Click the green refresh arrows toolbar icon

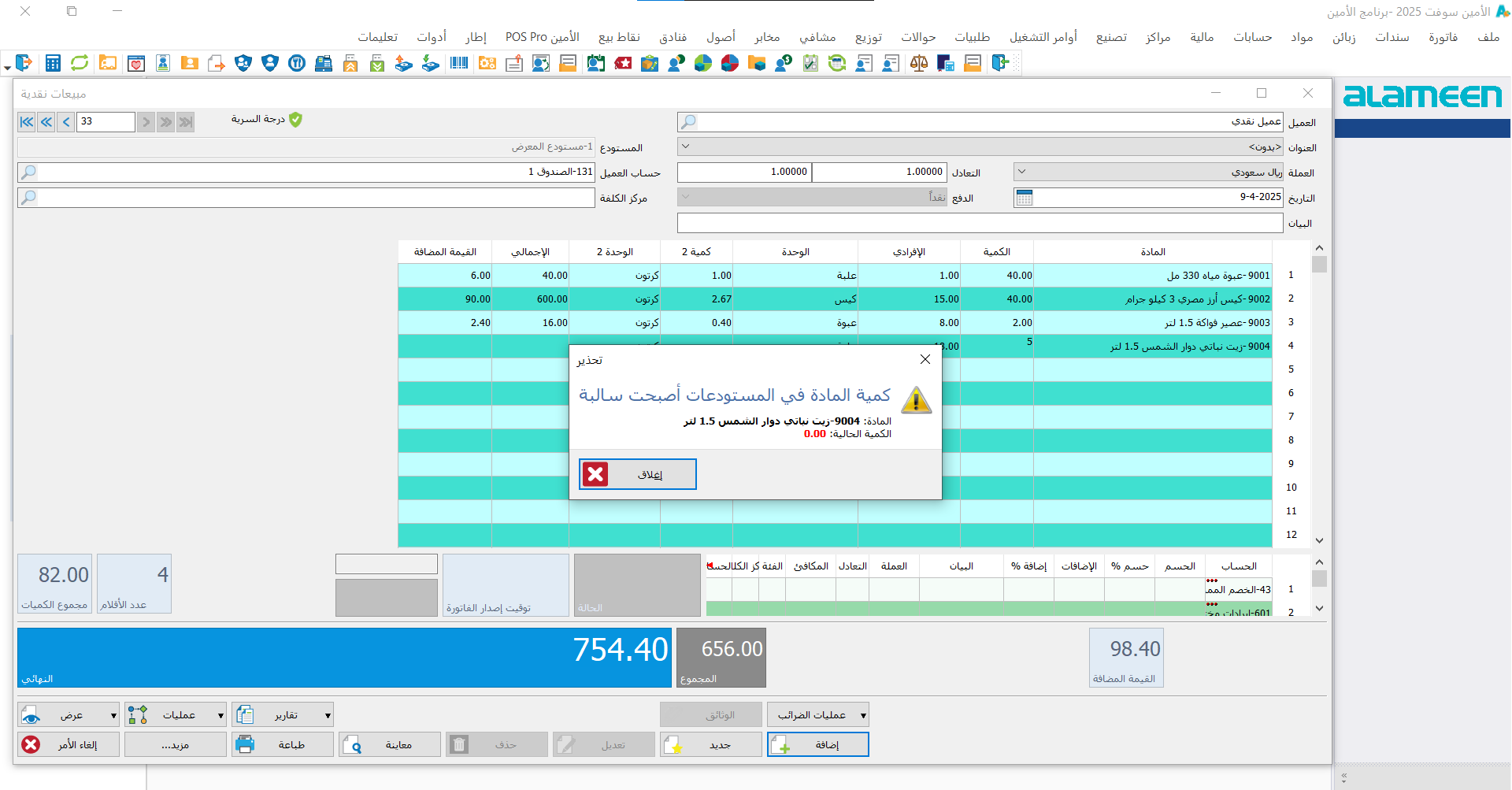coord(80,63)
